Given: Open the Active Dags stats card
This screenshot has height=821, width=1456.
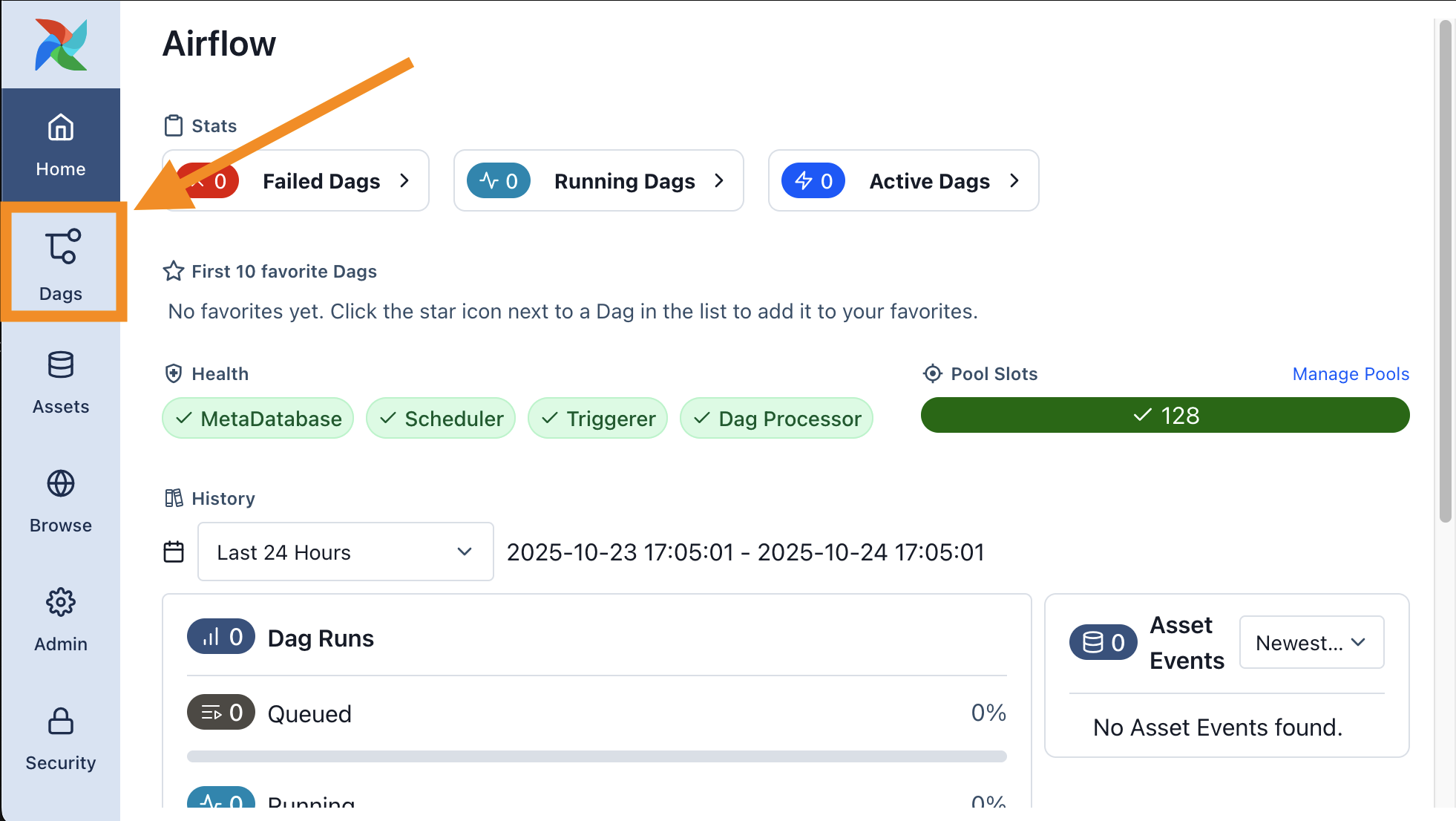Looking at the screenshot, I should click(903, 180).
